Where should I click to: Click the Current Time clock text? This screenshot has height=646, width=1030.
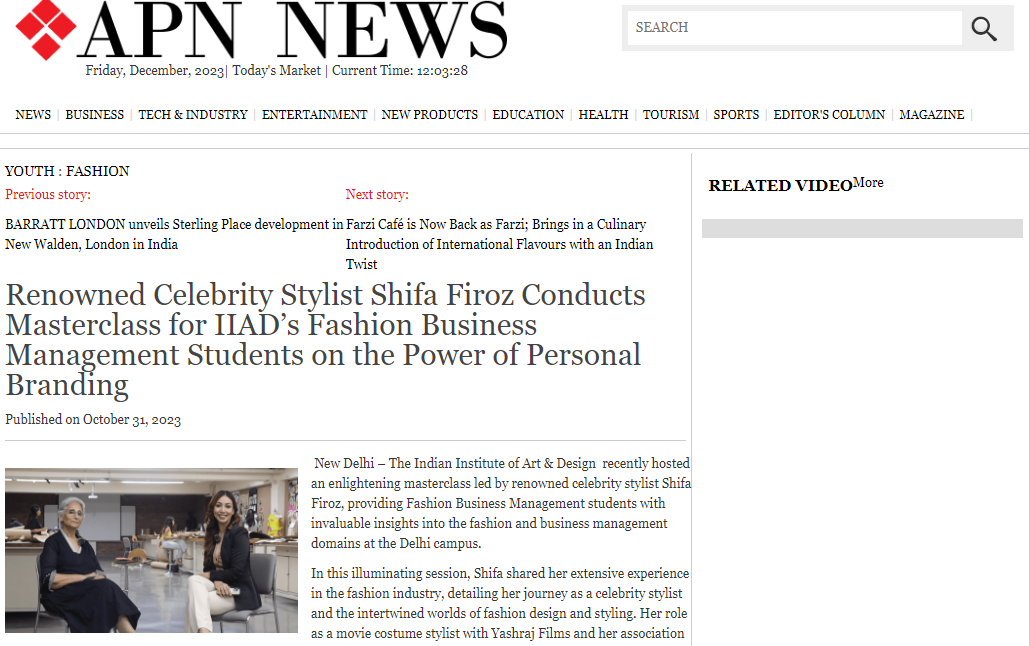click(x=399, y=71)
